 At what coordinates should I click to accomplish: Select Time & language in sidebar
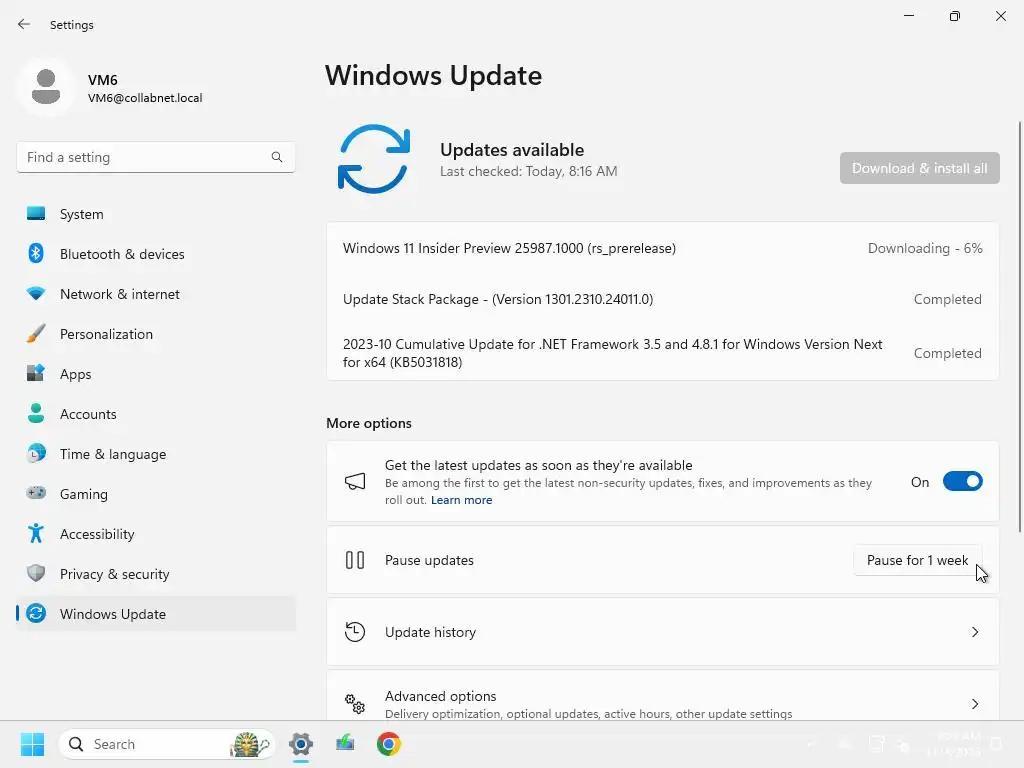(x=156, y=454)
